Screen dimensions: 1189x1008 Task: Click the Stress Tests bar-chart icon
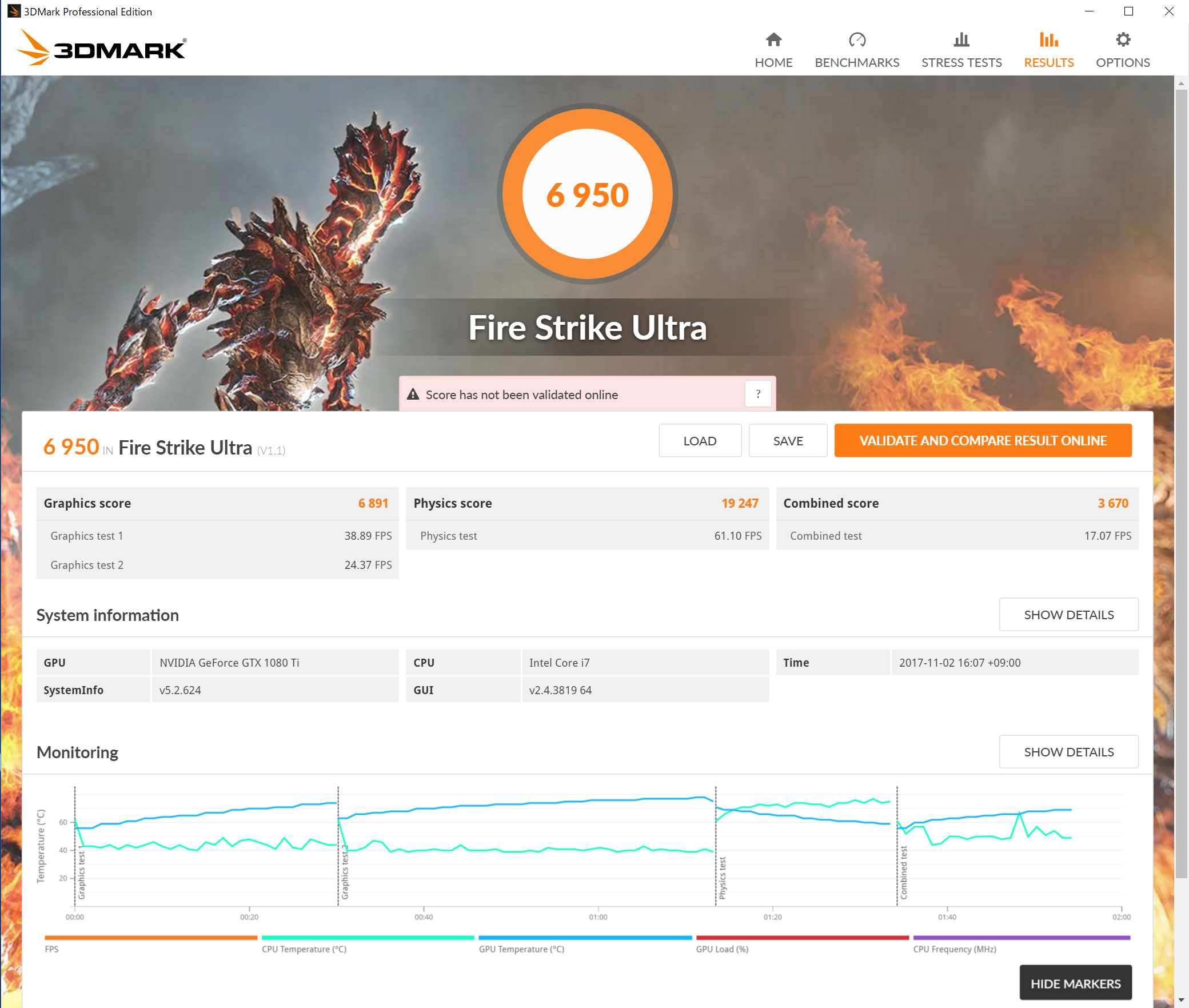(961, 39)
